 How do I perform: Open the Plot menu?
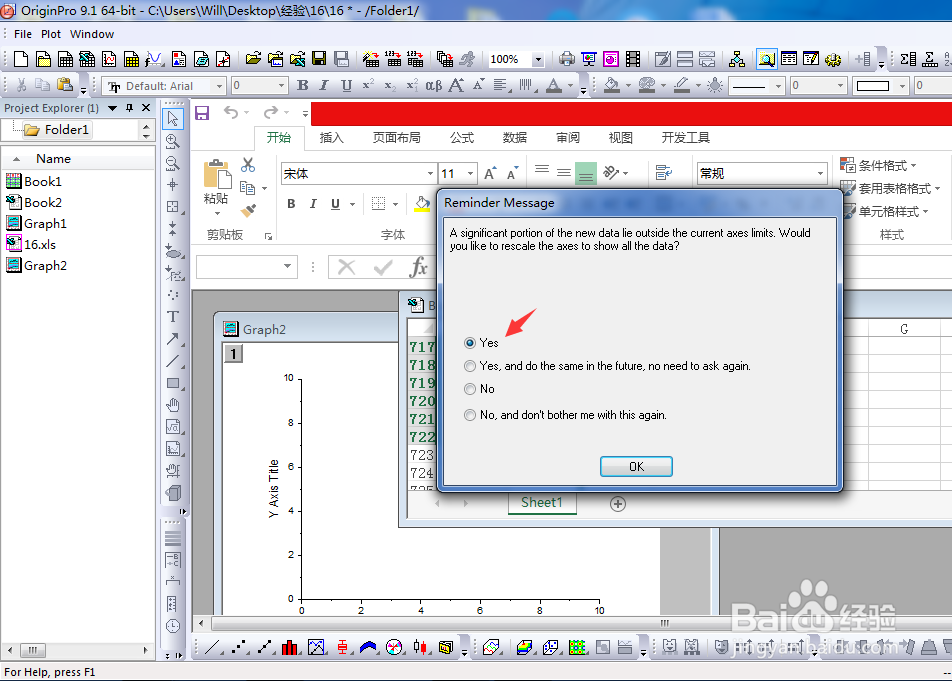tap(51, 34)
